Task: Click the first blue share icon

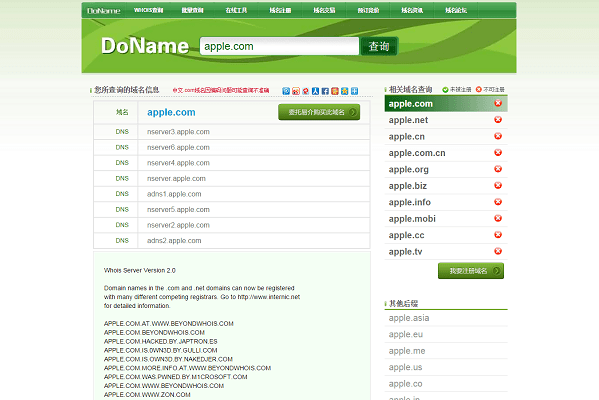Action: point(286,91)
